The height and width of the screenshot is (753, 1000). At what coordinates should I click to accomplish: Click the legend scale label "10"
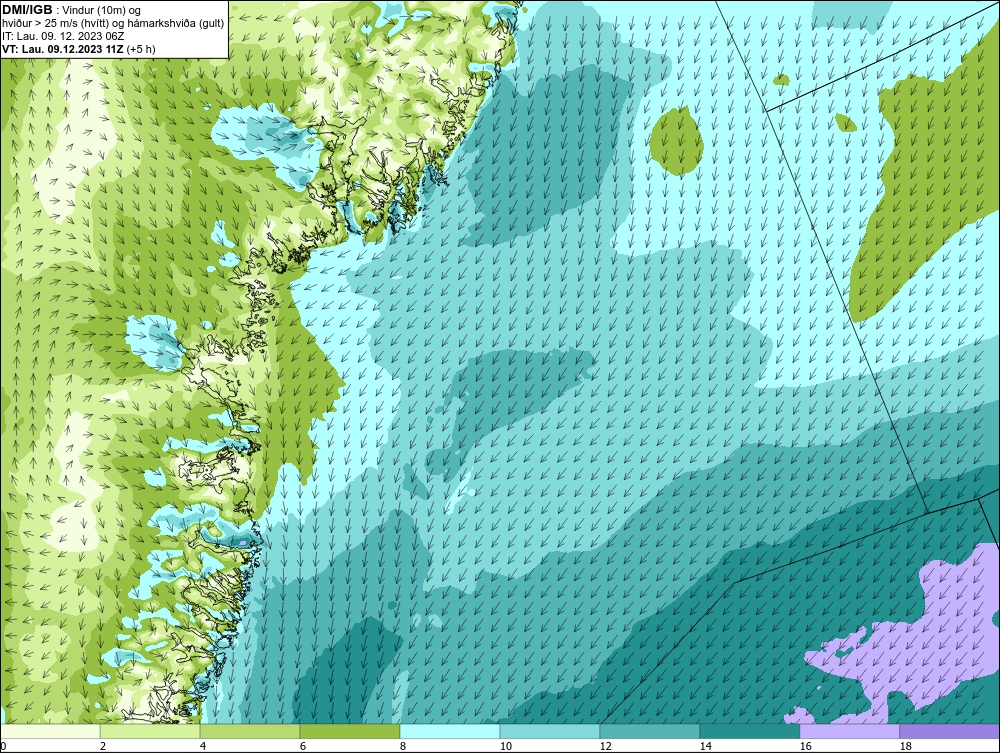[x=505, y=746]
